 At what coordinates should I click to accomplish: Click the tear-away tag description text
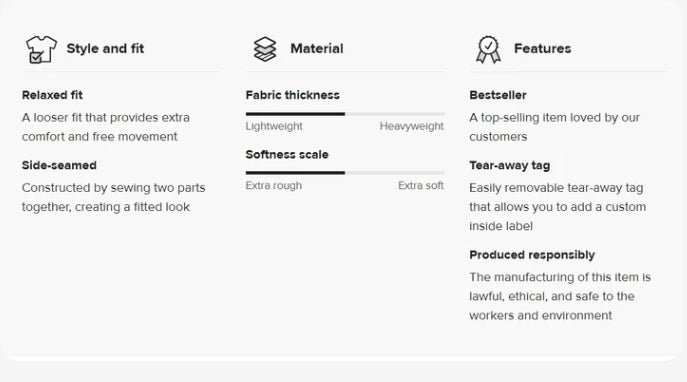pyautogui.click(x=557, y=207)
